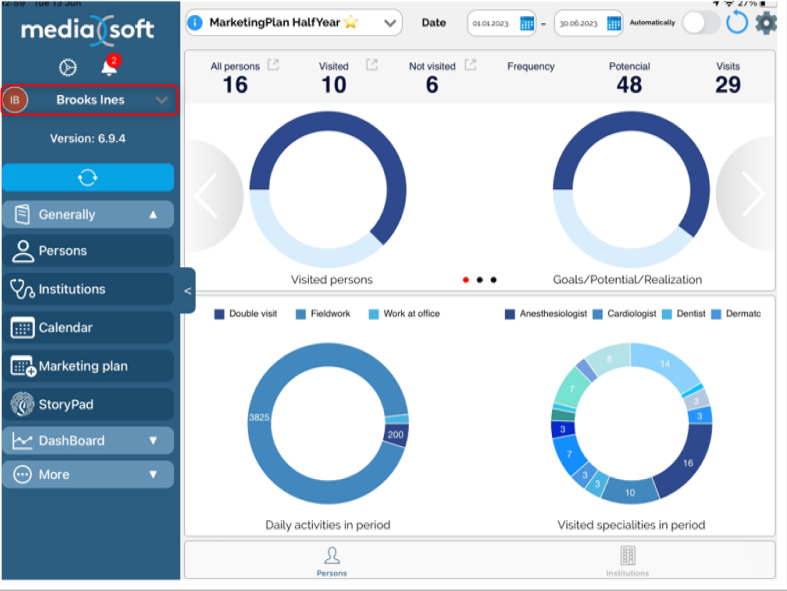
Task: Click the refresh icon beside the gear
Action: coord(736,23)
